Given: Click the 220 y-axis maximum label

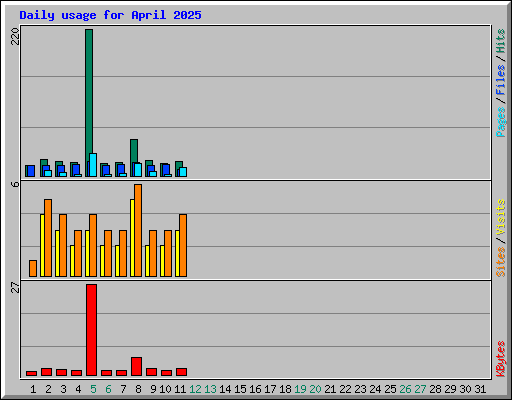Looking at the screenshot, I should [15, 36].
